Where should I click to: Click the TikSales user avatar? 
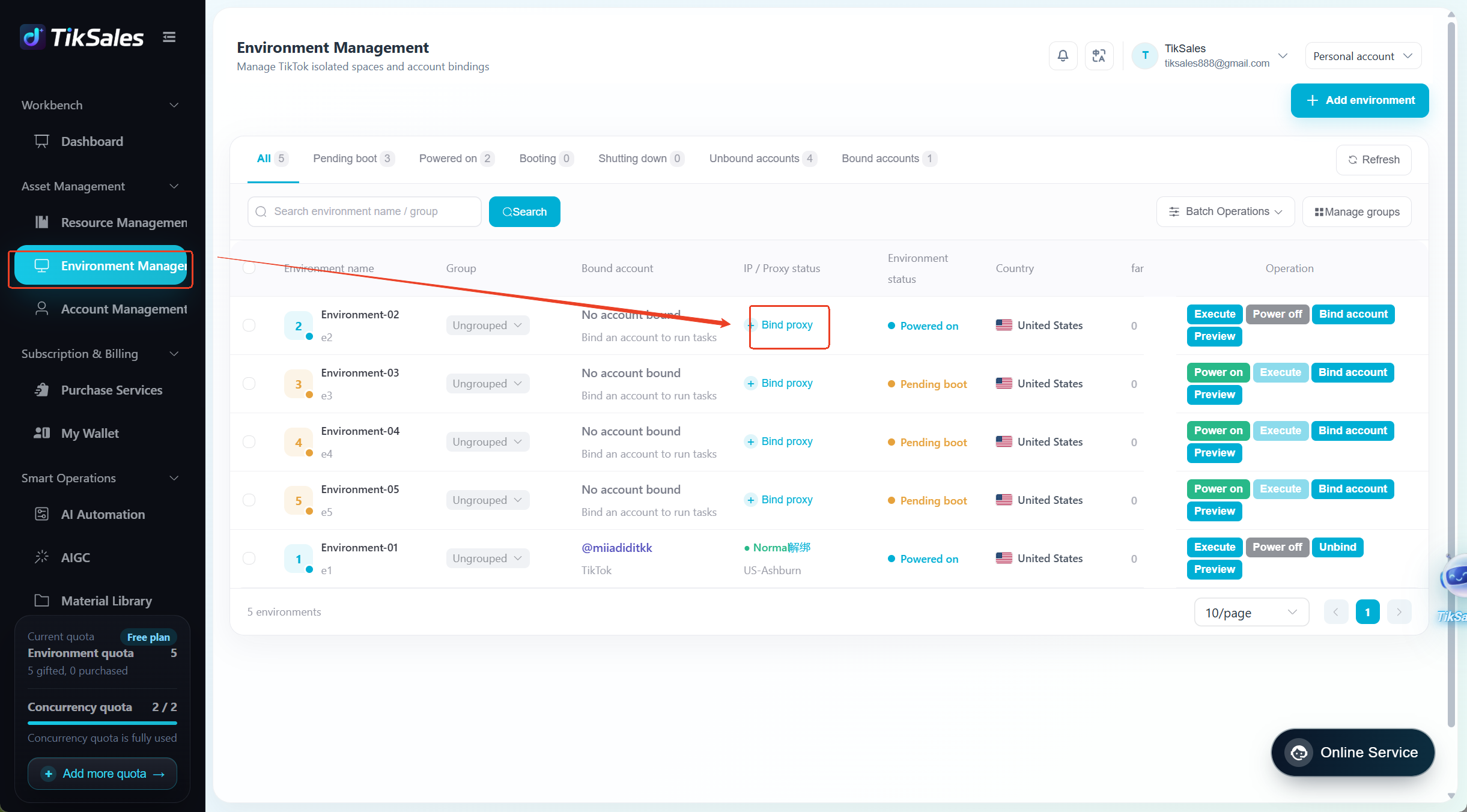tap(1145, 56)
